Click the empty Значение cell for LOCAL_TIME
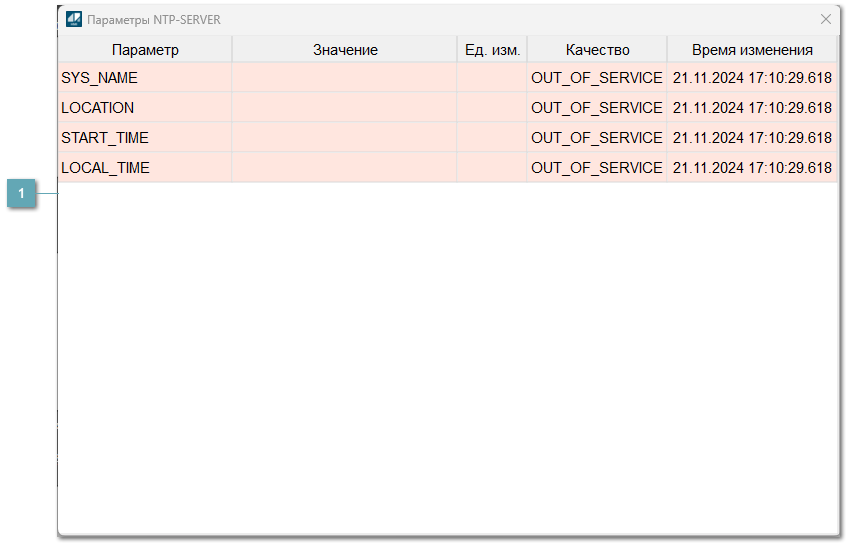The image size is (852, 546). point(345,168)
